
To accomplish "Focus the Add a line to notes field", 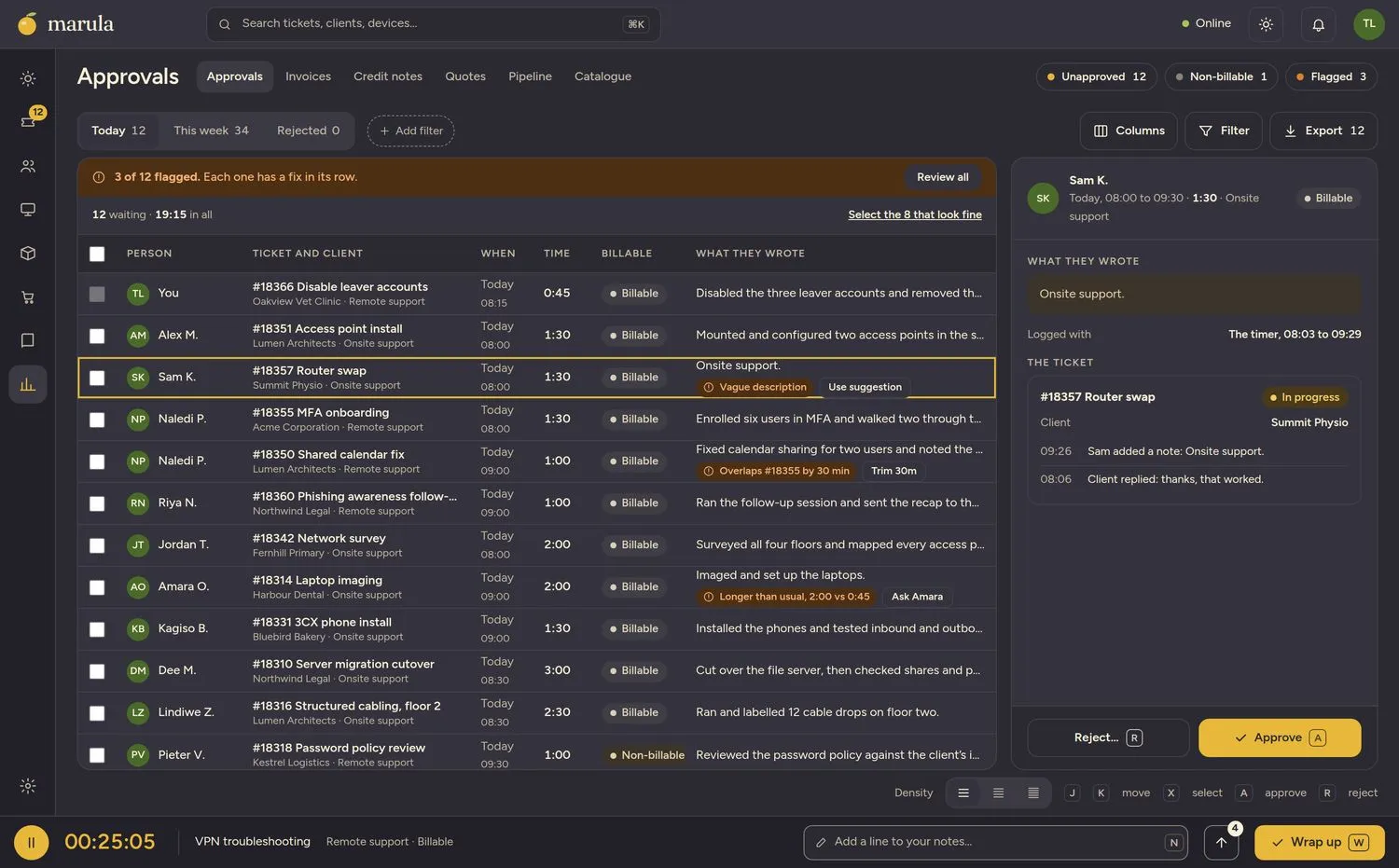I will (995, 843).
